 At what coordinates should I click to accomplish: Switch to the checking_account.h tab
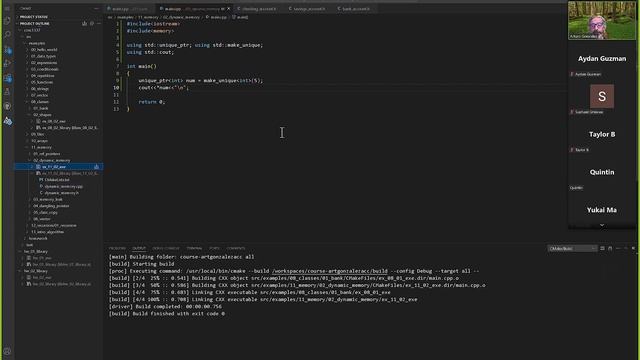pos(258,9)
